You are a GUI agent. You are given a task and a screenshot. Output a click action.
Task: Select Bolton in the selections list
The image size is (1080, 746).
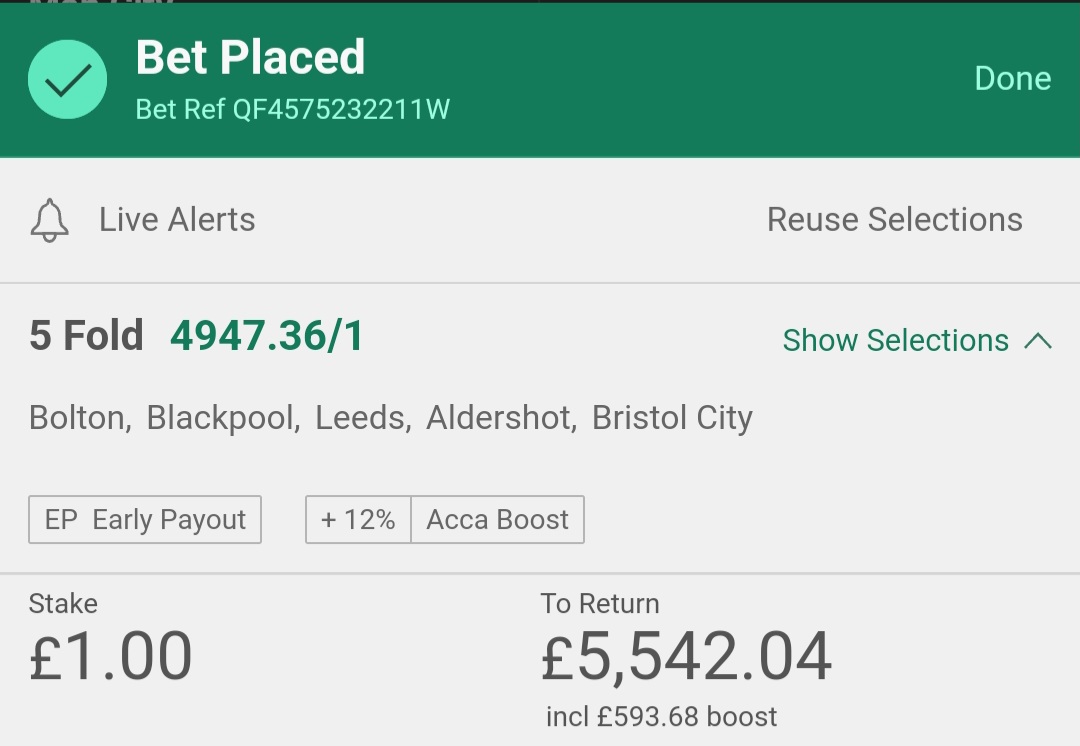point(80,417)
